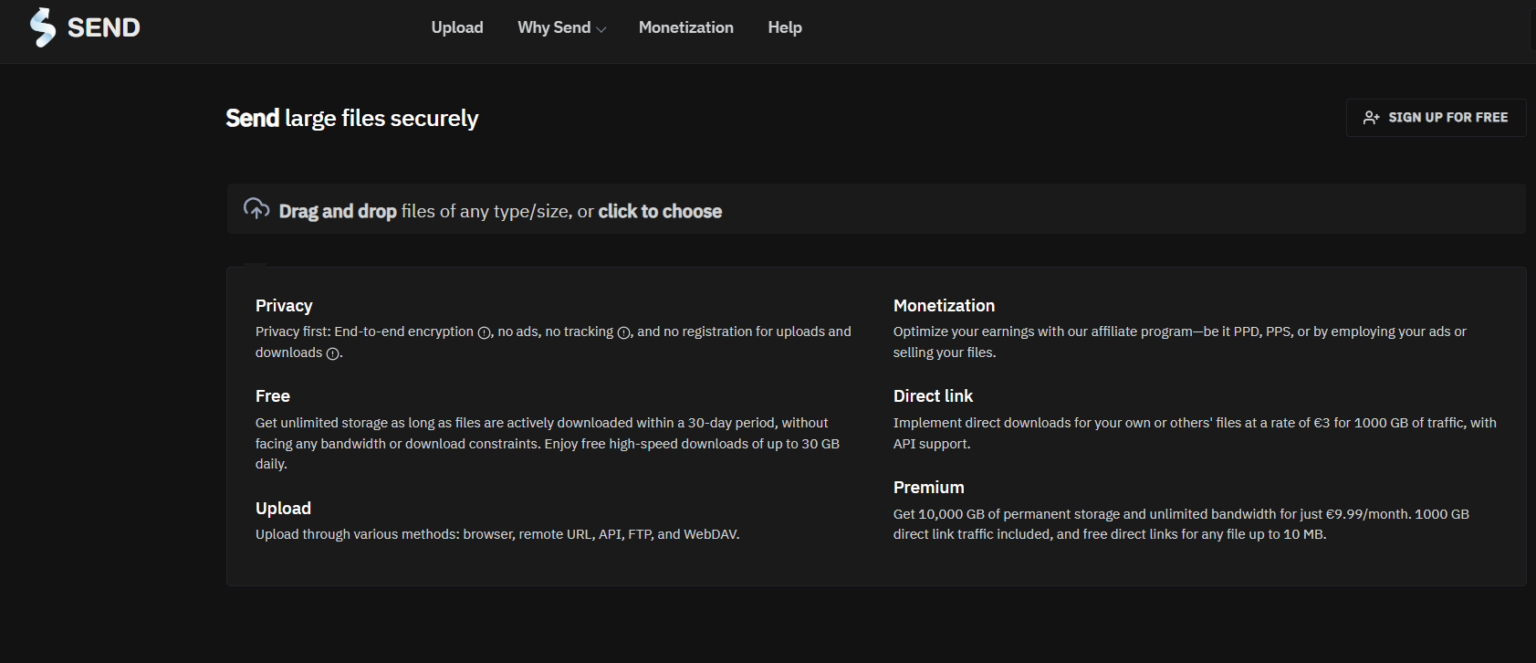Open the Monetization page
Viewport: 1536px width, 663px height.
point(686,28)
